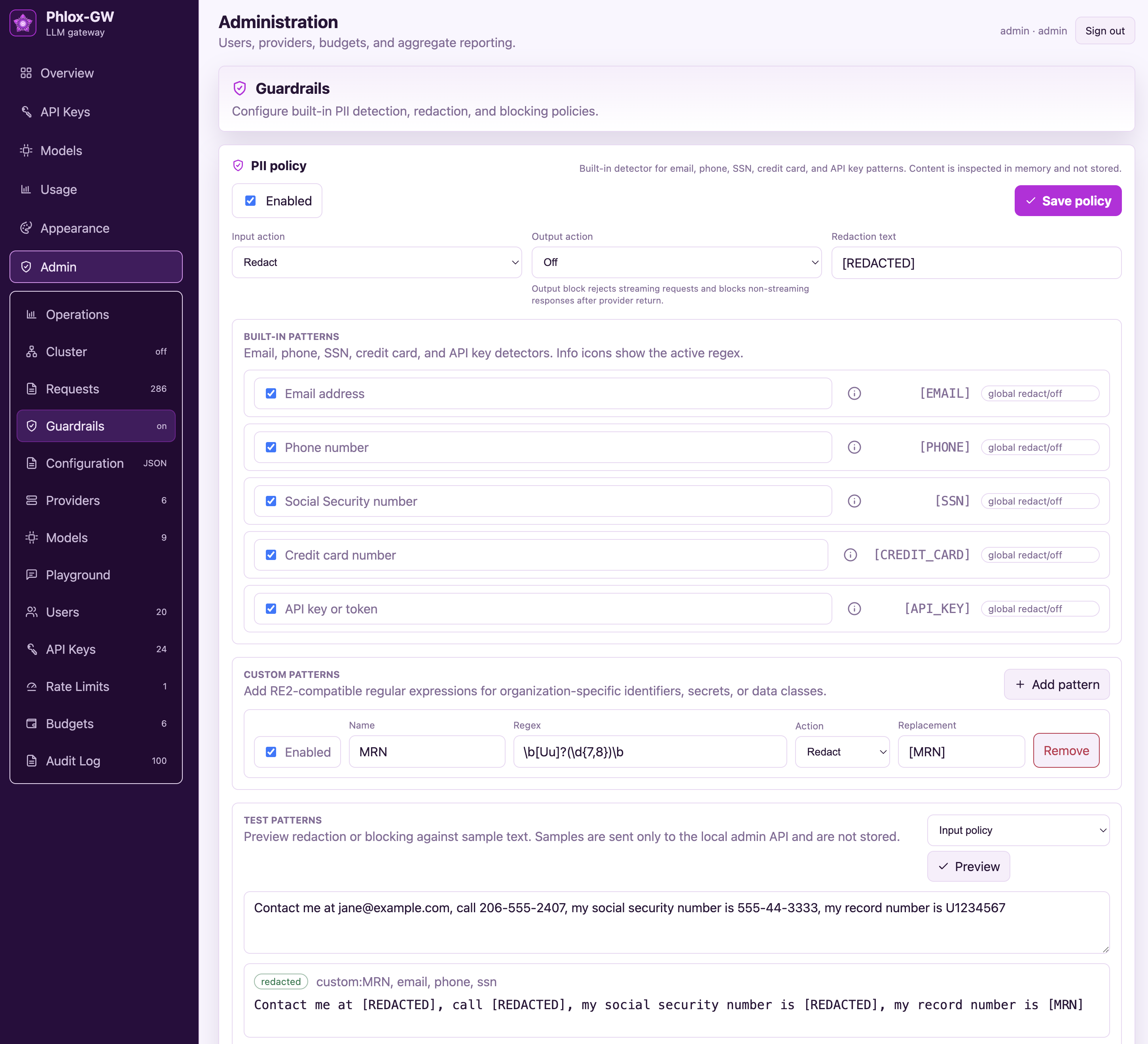Screen dimensions: 1148x1044
Task: Click the Admin shield icon
Action: (26, 267)
